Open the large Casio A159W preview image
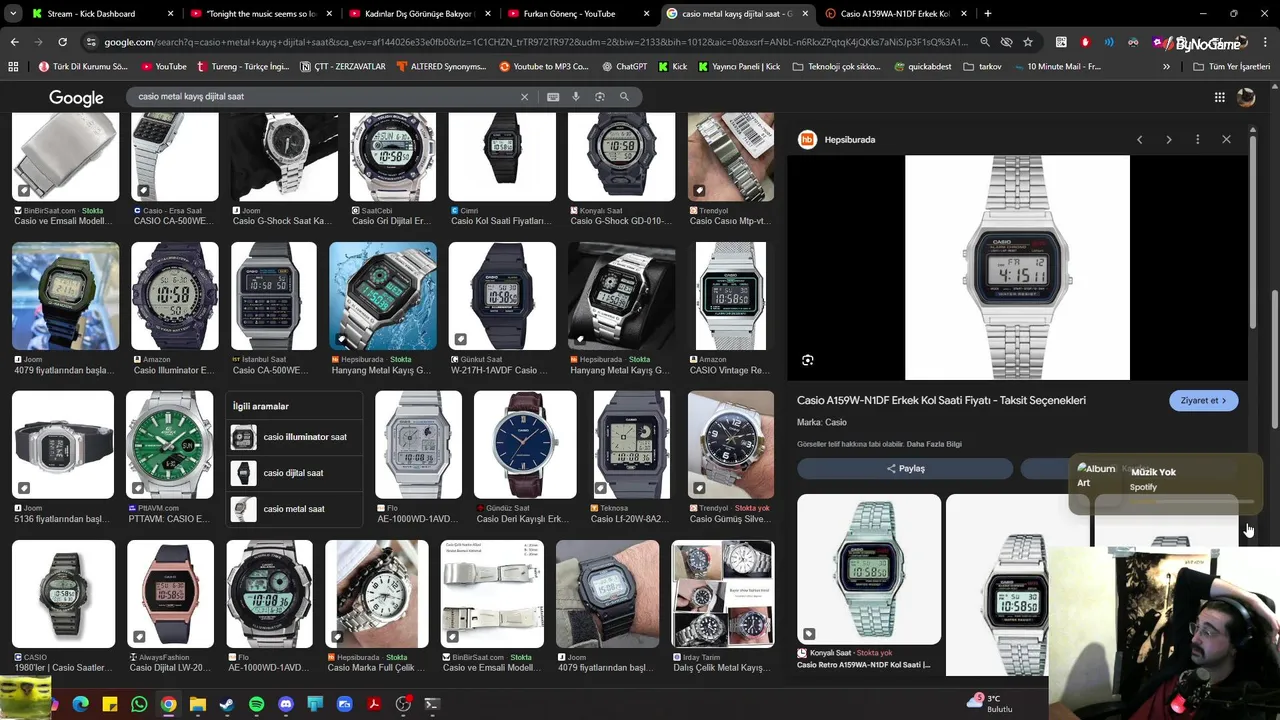Image resolution: width=1280 pixels, height=720 pixels. [1017, 267]
